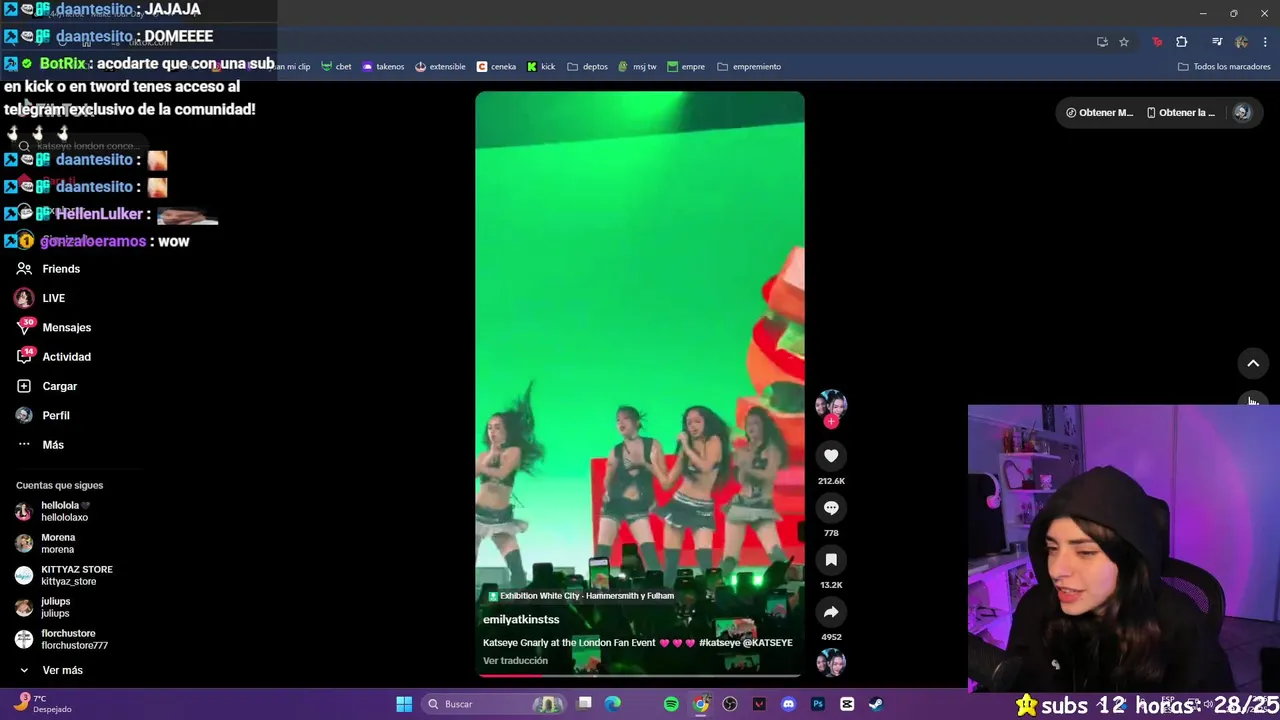This screenshot has height=720, width=1280.
Task: Open Cargar to upload a video
Action: coord(59,386)
